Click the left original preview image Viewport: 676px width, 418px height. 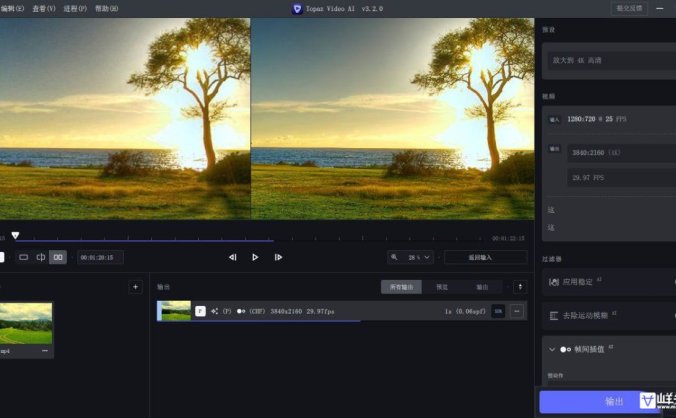pyautogui.click(x=125, y=119)
